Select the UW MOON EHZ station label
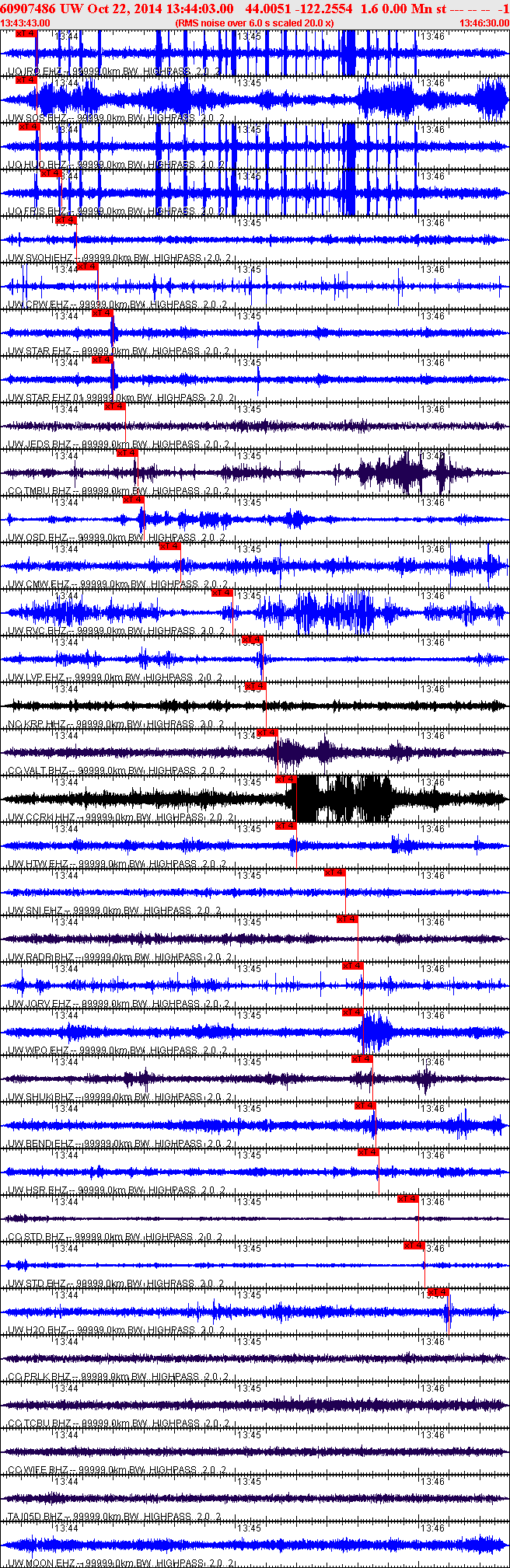 (39, 1563)
